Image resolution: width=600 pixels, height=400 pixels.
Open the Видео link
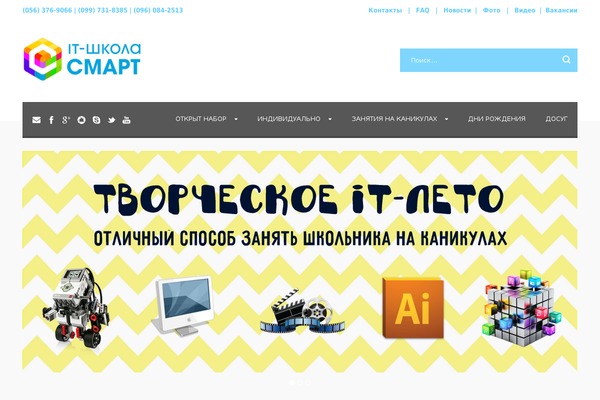coord(525,10)
